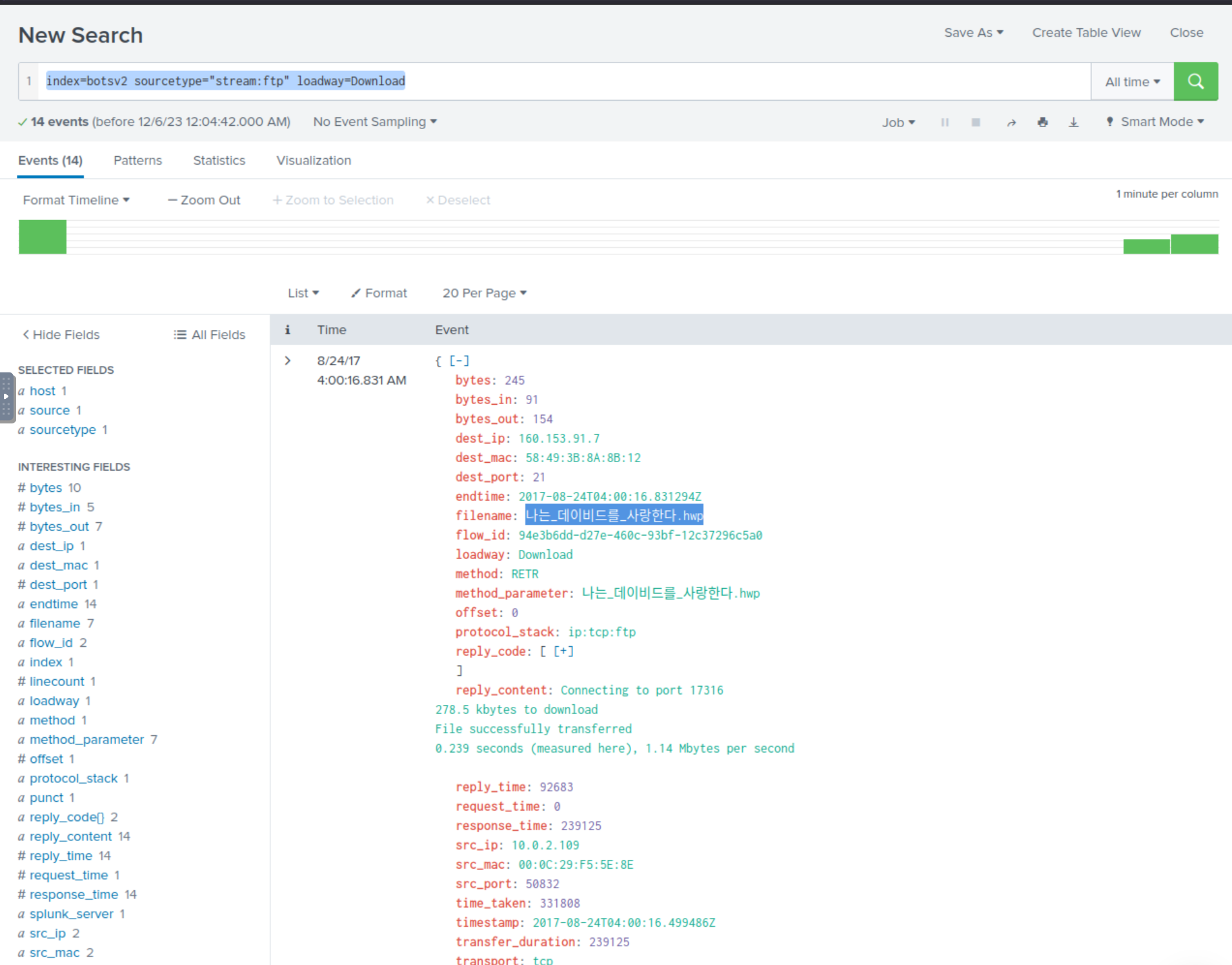
Task: Hide the fields sidebar
Action: [x=61, y=334]
